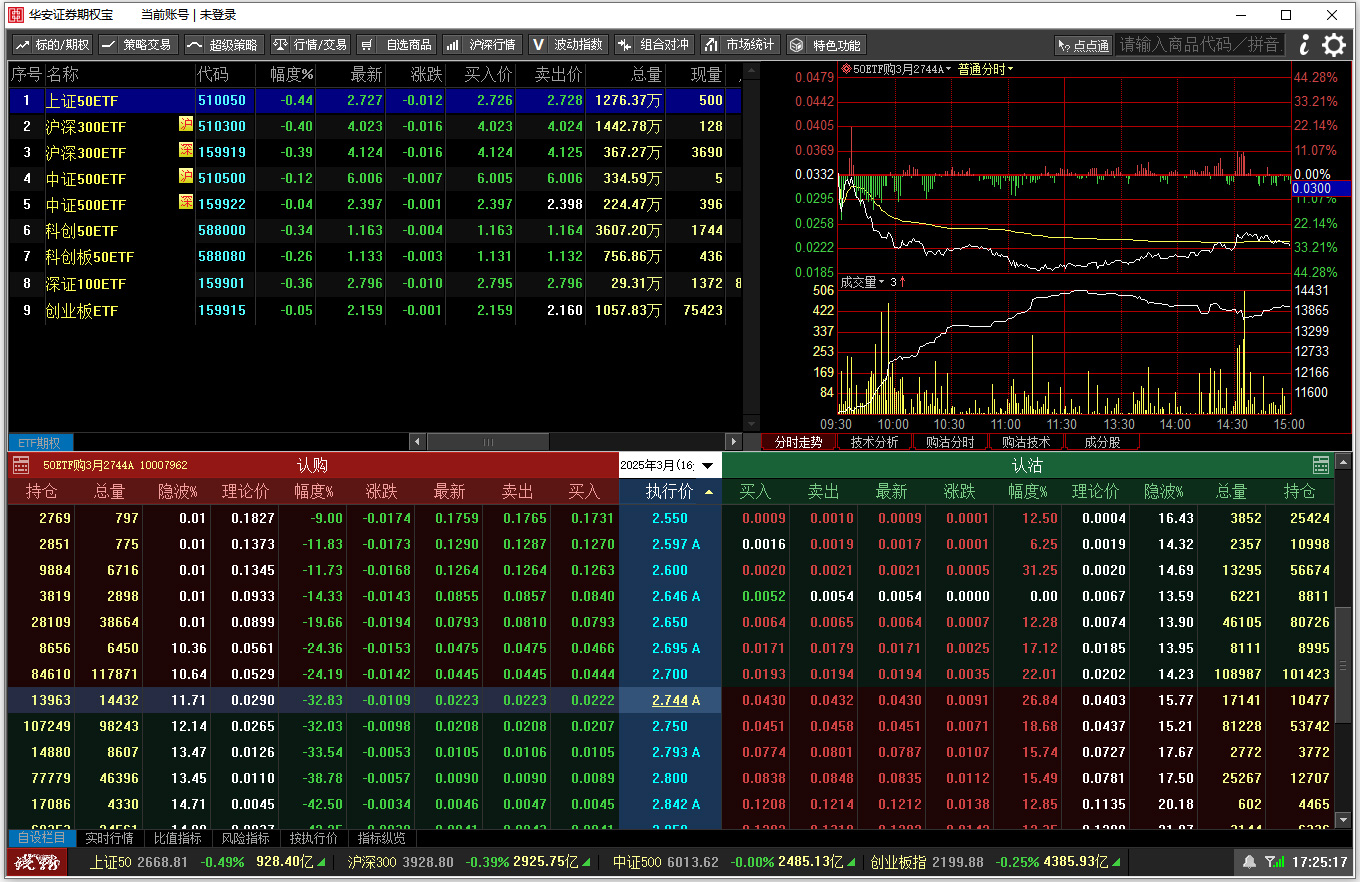Select the 科创板50ETF row
Viewport: 1360px width, 882px height.
(x=375, y=257)
